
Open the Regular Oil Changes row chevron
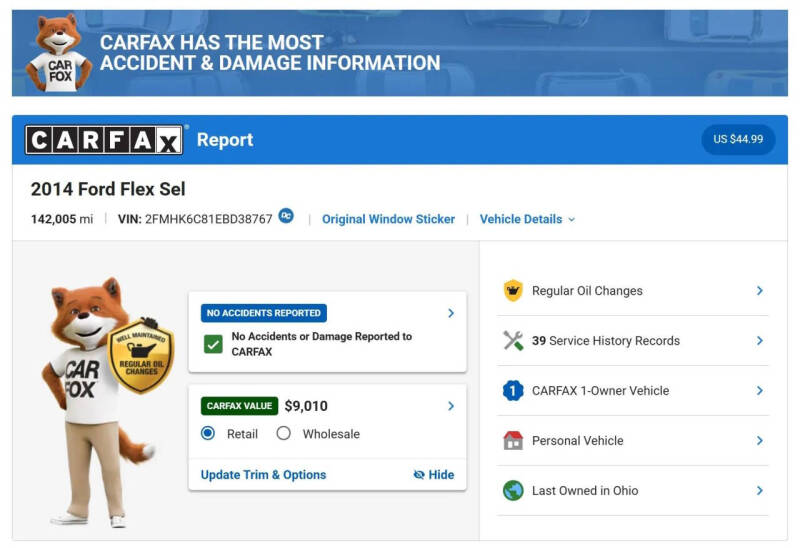point(760,291)
